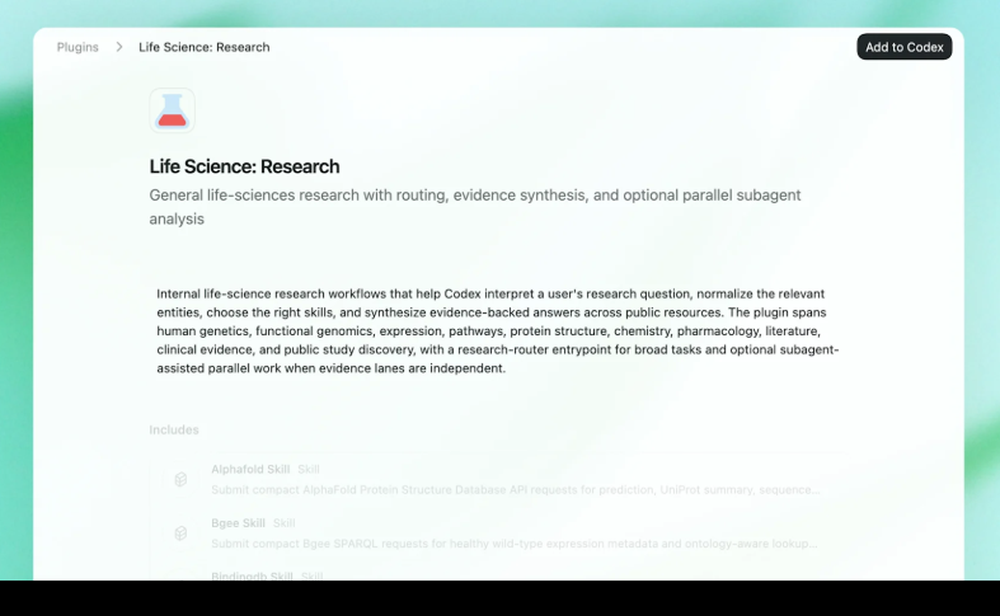Open the Alphafold Skill row
The height and width of the screenshot is (616, 1000).
point(501,480)
